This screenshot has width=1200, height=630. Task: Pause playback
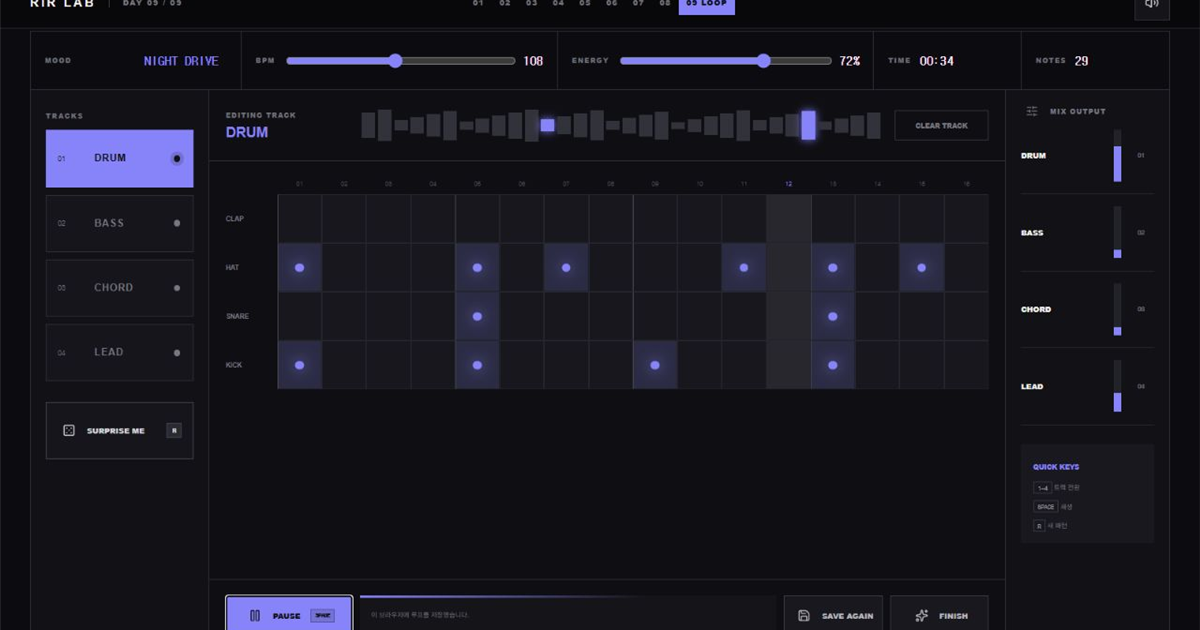click(289, 614)
